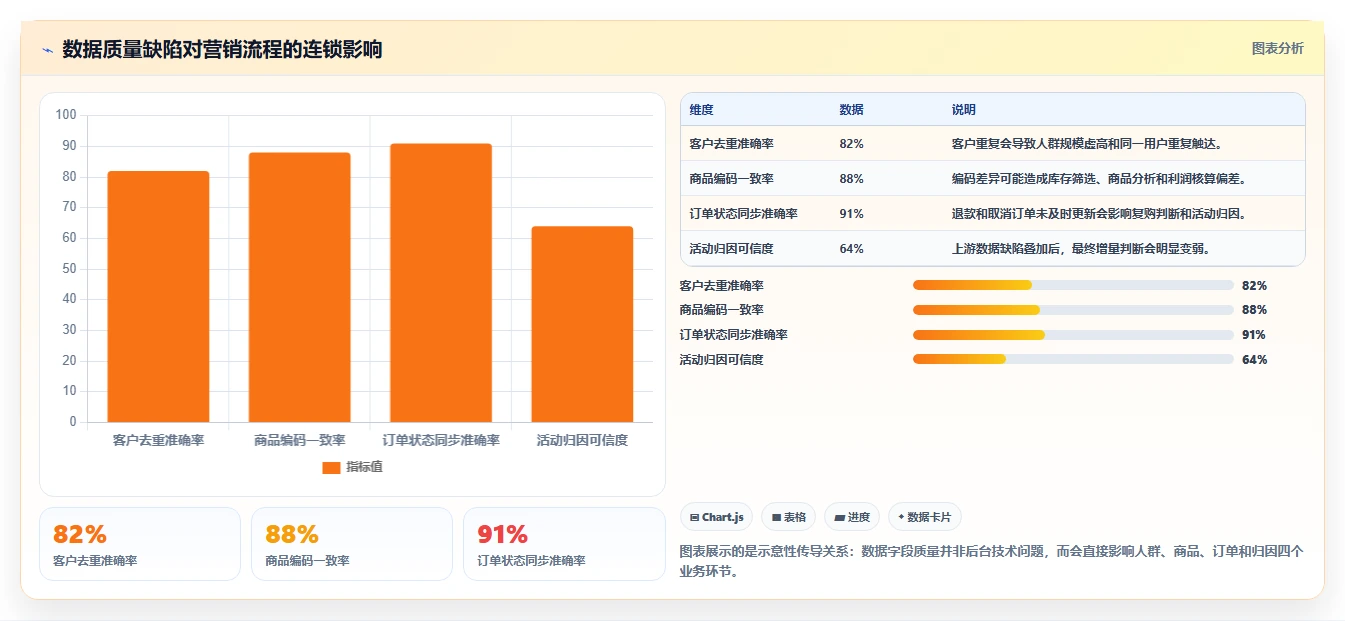Click the icon inside 进度 chip
This screenshot has height=621, width=1345.
click(x=839, y=517)
